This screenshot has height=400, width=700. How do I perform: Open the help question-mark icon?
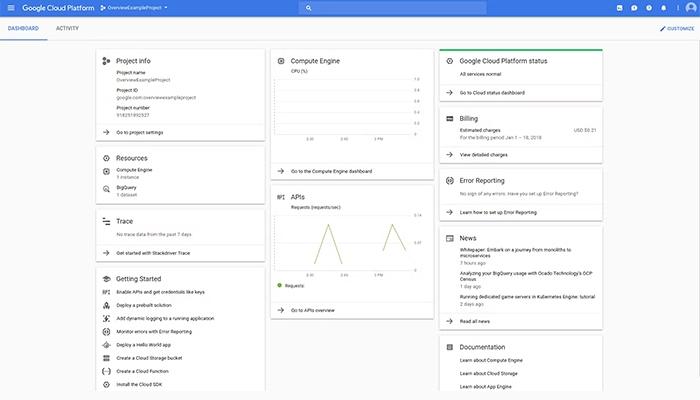649,8
